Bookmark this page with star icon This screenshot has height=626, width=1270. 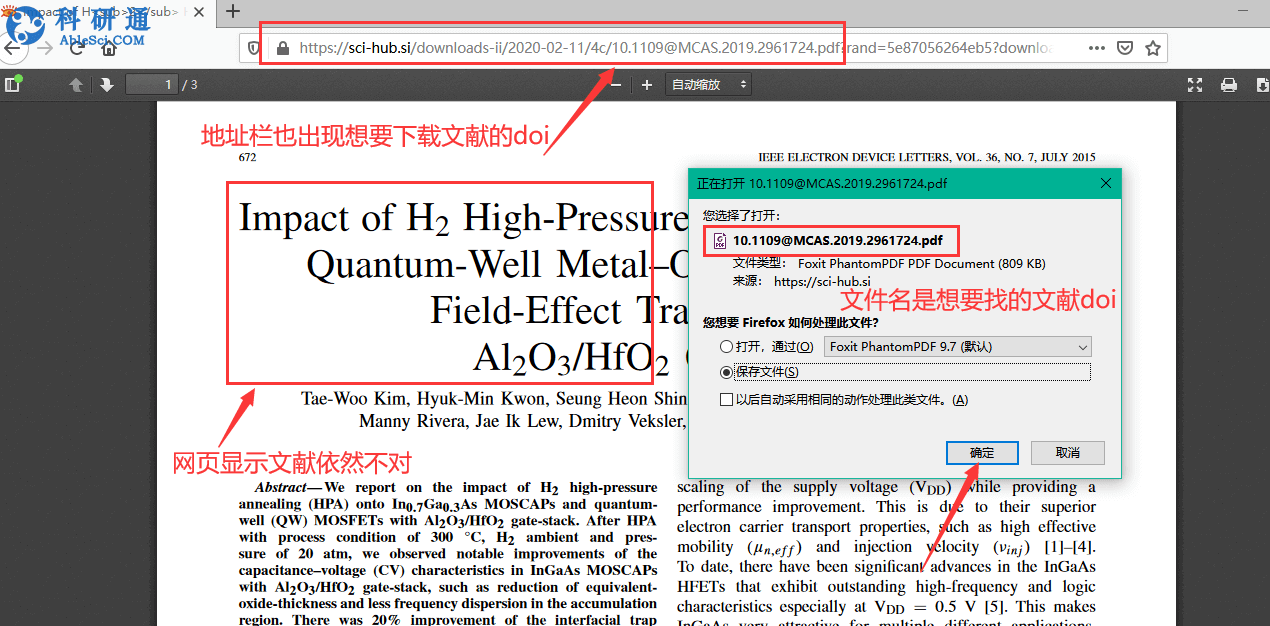click(1152, 48)
